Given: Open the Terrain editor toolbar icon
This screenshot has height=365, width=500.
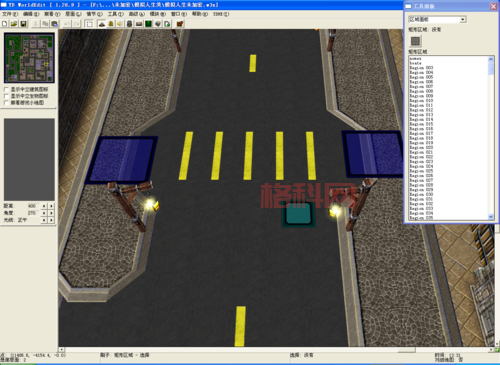Looking at the screenshot, I should click(102, 24).
